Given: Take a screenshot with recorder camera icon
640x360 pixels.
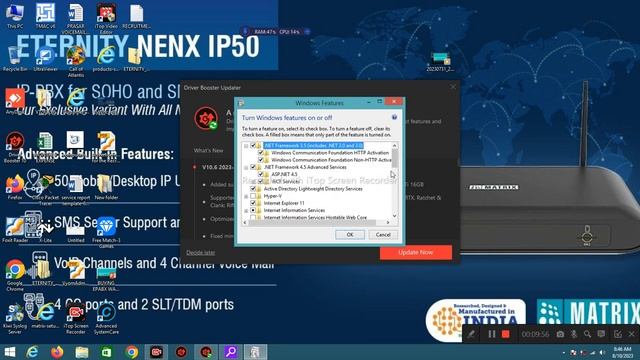Looking at the screenshot, I should [x=560, y=334].
